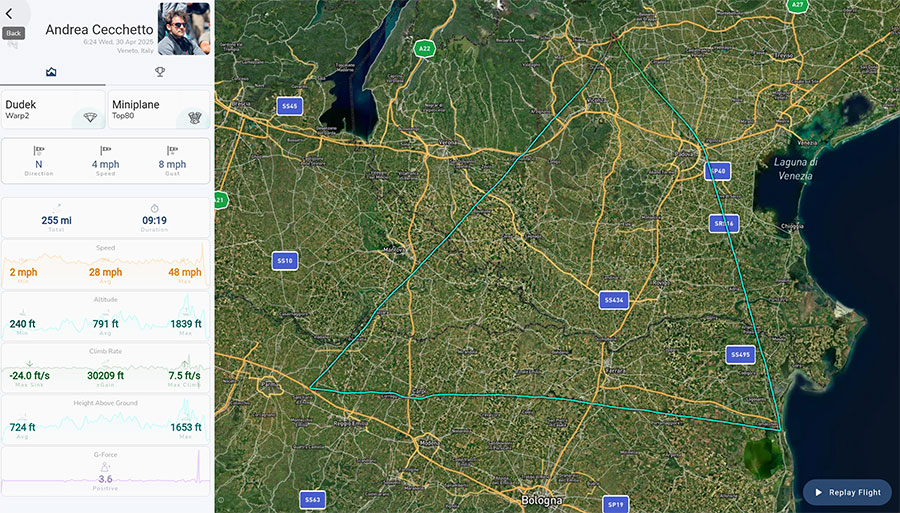Click the wind speed 4 mph icon
Image resolution: width=900 pixels, height=513 pixels.
click(x=106, y=151)
